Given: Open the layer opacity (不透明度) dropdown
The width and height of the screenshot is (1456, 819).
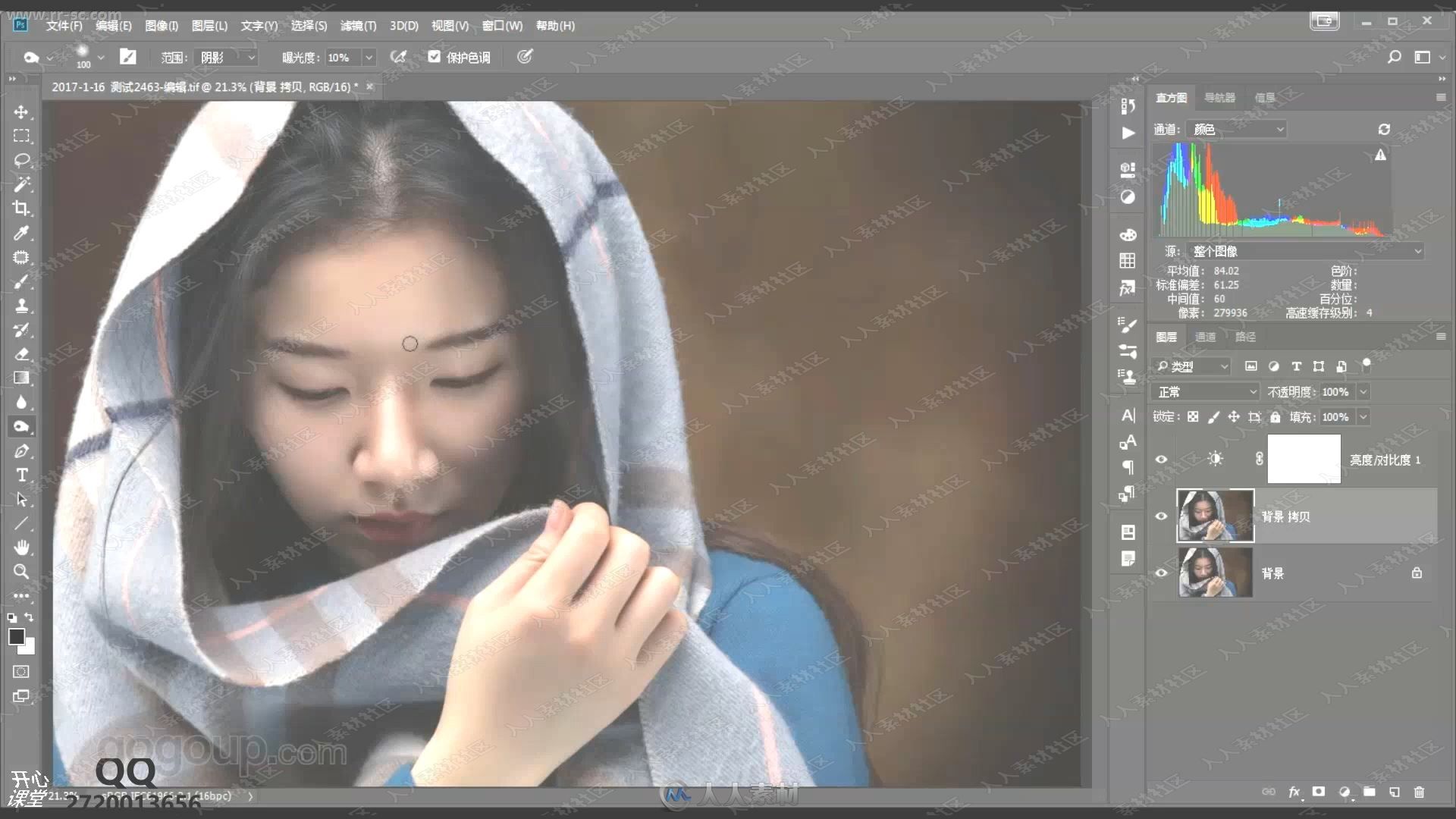Looking at the screenshot, I should tap(1363, 392).
